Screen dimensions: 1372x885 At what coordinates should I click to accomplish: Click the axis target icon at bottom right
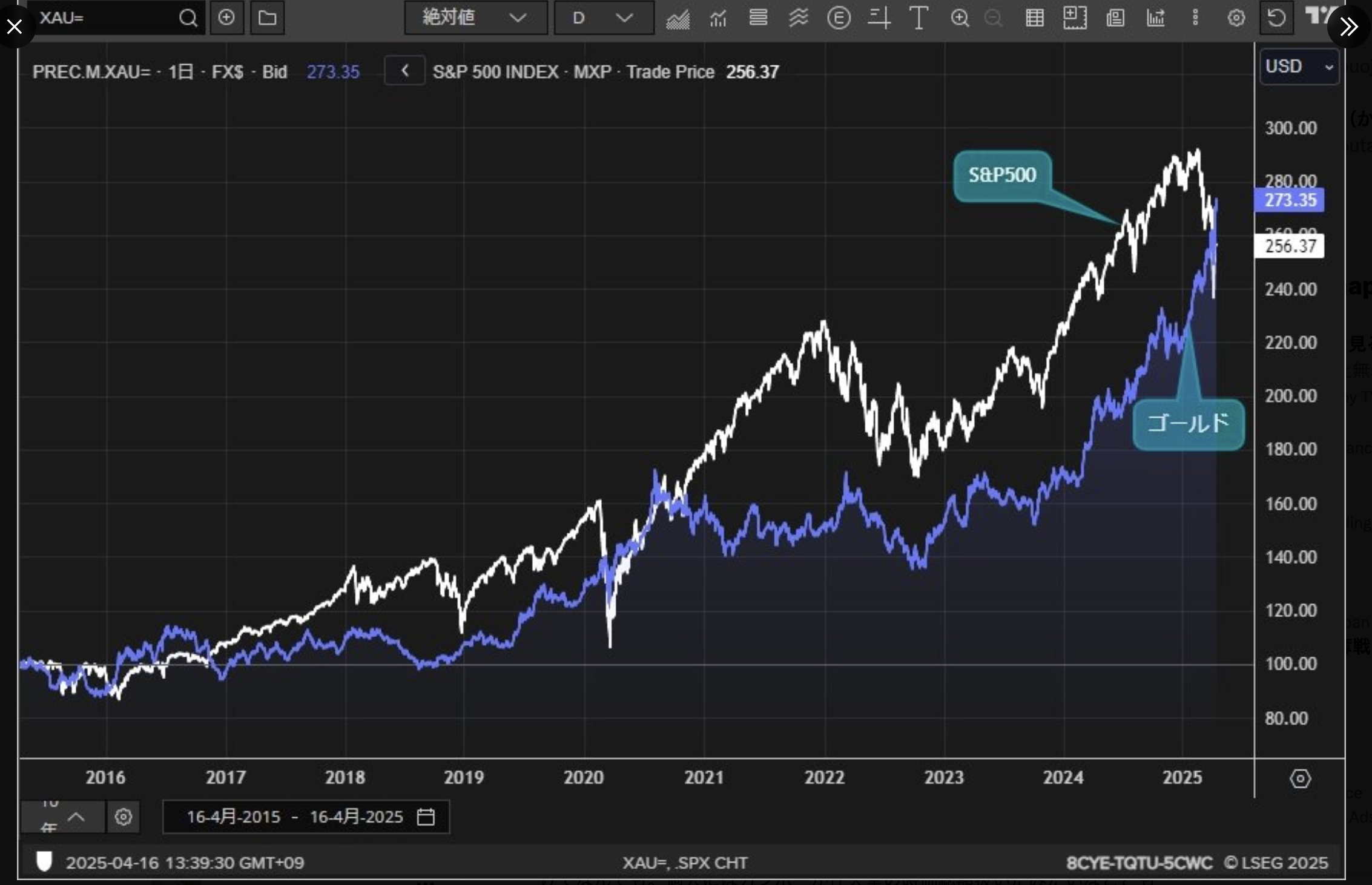point(1300,778)
